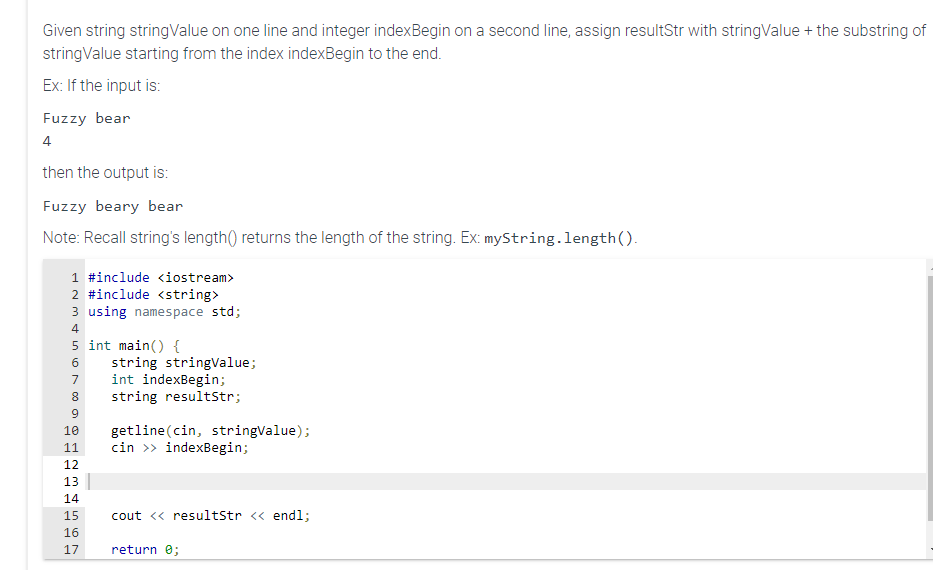This screenshot has height=570, width=933.
Task: Click the code editor vertical scrollbar
Action: 930,399
